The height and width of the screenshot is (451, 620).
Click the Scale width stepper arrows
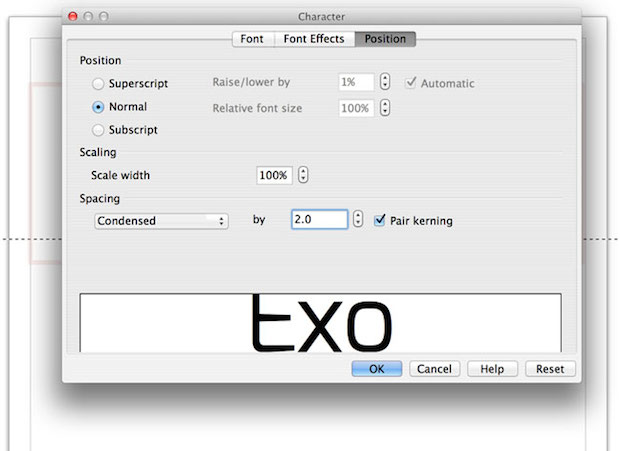(304, 175)
